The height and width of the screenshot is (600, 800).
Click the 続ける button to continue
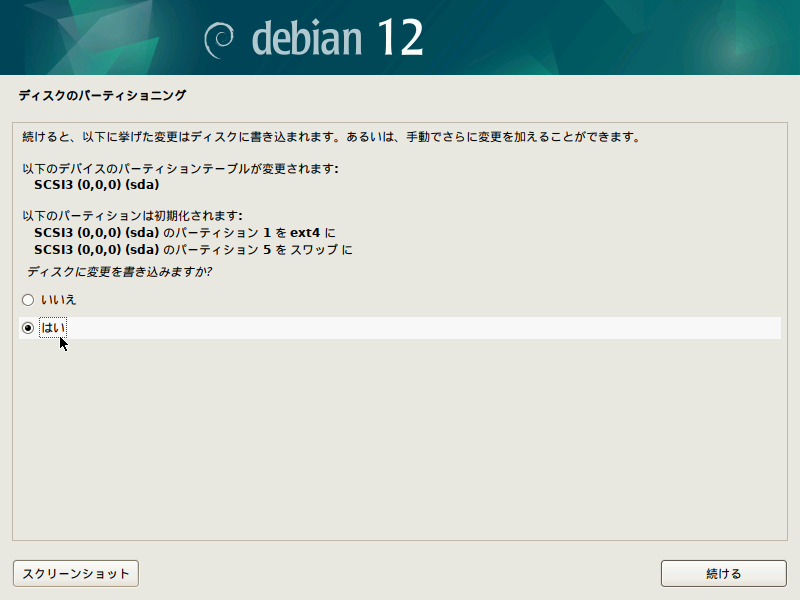pos(723,573)
